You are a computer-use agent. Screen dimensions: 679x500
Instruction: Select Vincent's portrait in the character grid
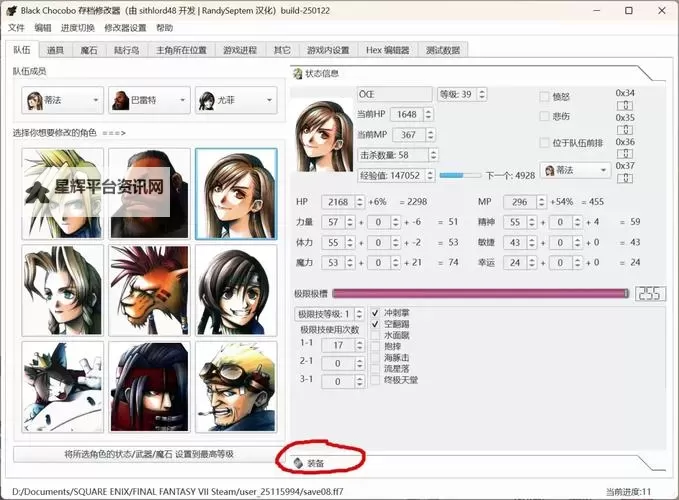coord(149,387)
